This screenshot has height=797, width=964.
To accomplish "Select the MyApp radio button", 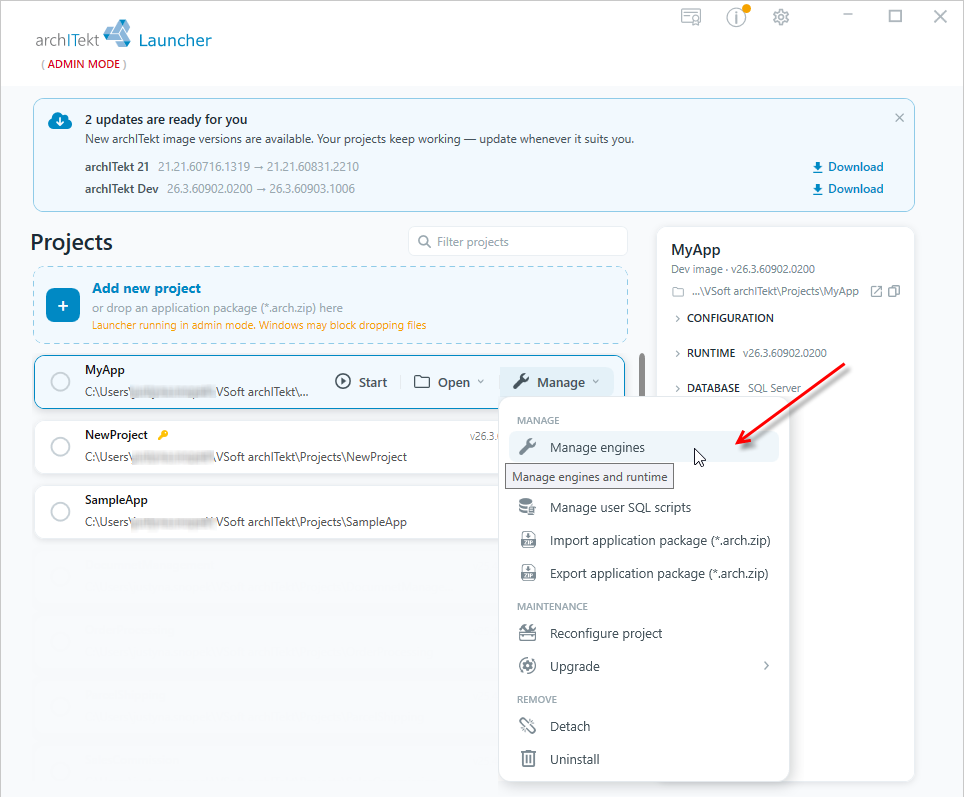I will 60,382.
